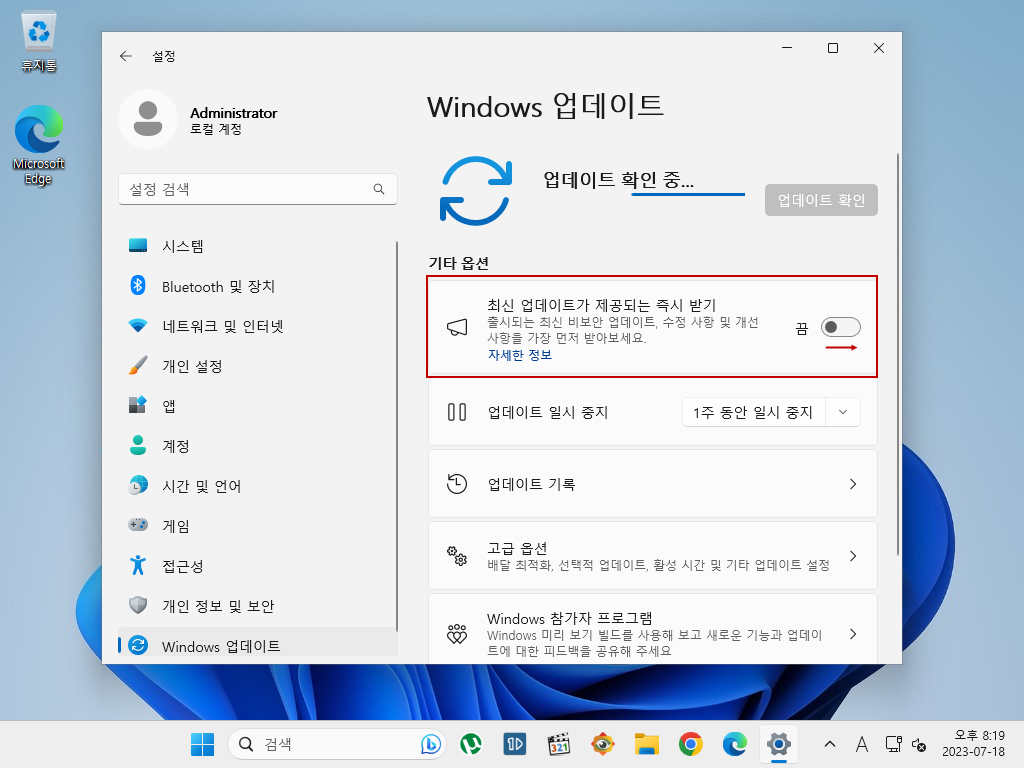Open 업데이트 기록 chevron

[x=853, y=484]
